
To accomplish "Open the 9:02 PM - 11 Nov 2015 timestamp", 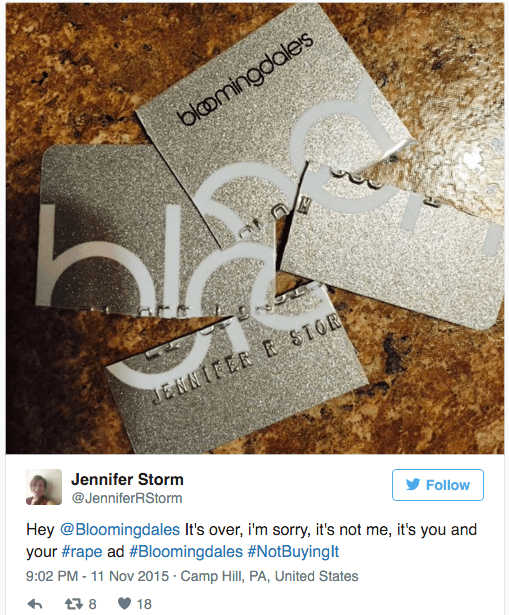I will (97, 576).
